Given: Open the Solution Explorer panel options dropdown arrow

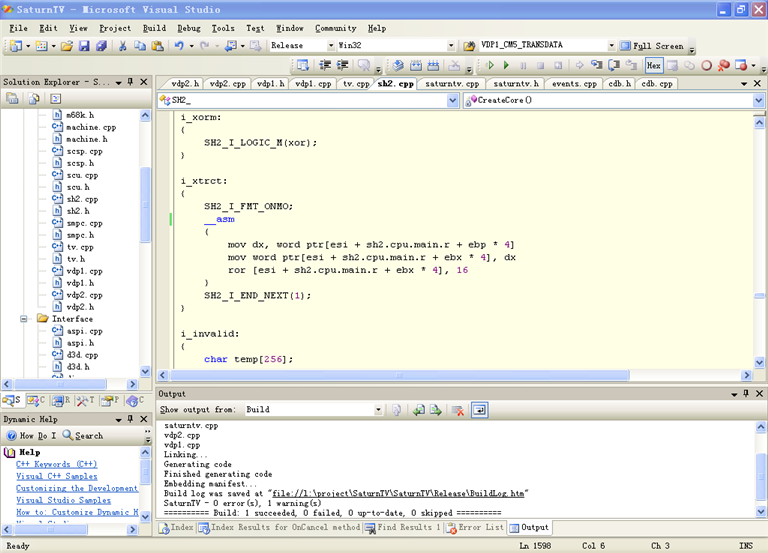Looking at the screenshot, I should point(119,83).
